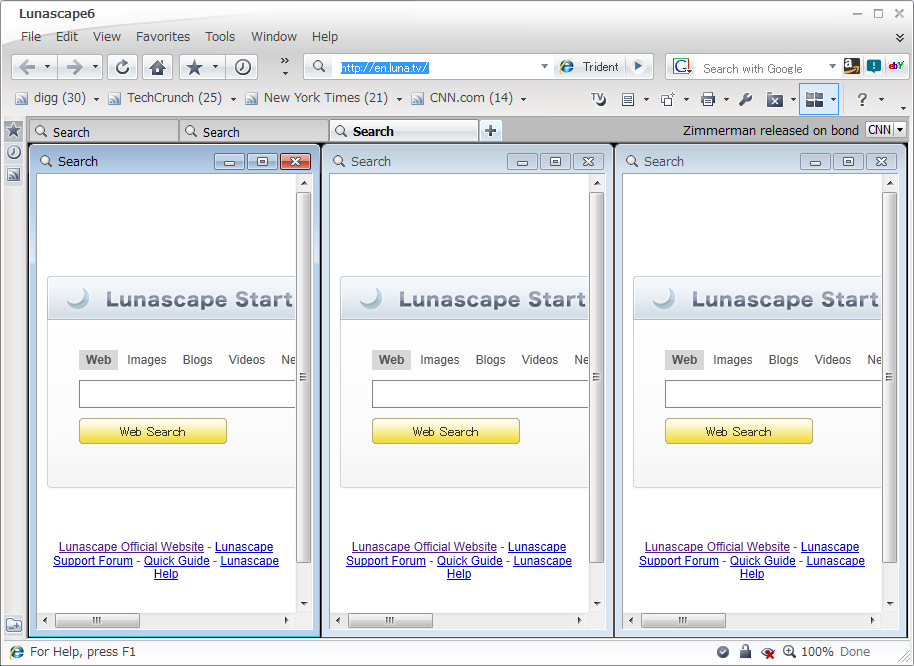Open History clock toolbar icon
Image resolution: width=914 pixels, height=666 pixels.
(242, 68)
